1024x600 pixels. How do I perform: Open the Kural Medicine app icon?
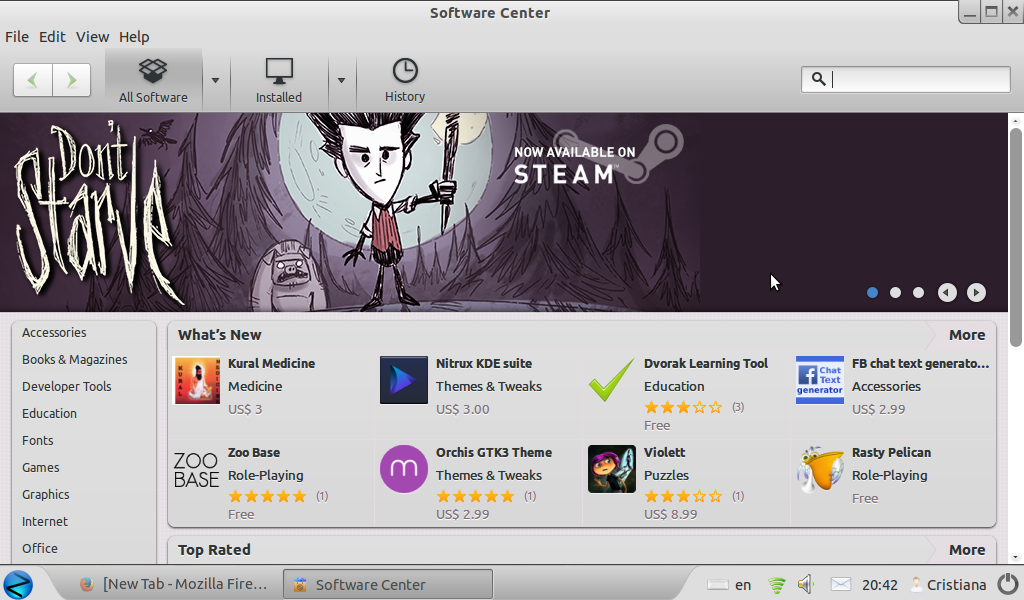coord(197,380)
